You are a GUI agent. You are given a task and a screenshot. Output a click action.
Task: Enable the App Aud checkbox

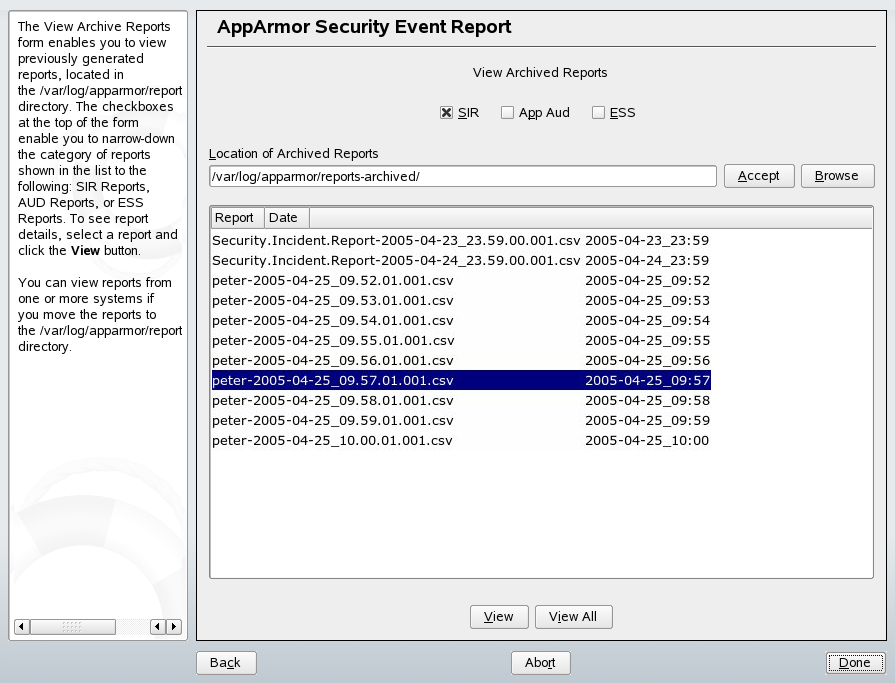point(508,113)
